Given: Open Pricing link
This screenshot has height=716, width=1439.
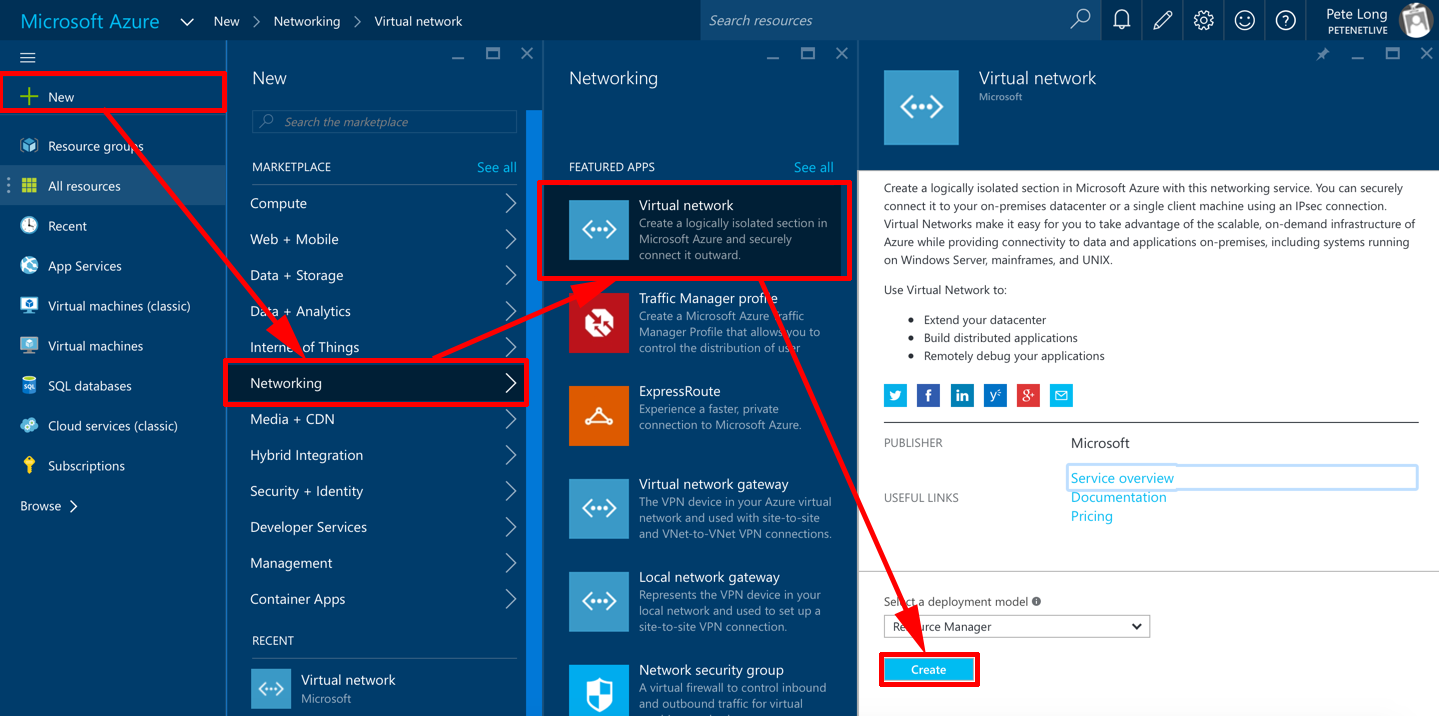Looking at the screenshot, I should click(x=1091, y=516).
